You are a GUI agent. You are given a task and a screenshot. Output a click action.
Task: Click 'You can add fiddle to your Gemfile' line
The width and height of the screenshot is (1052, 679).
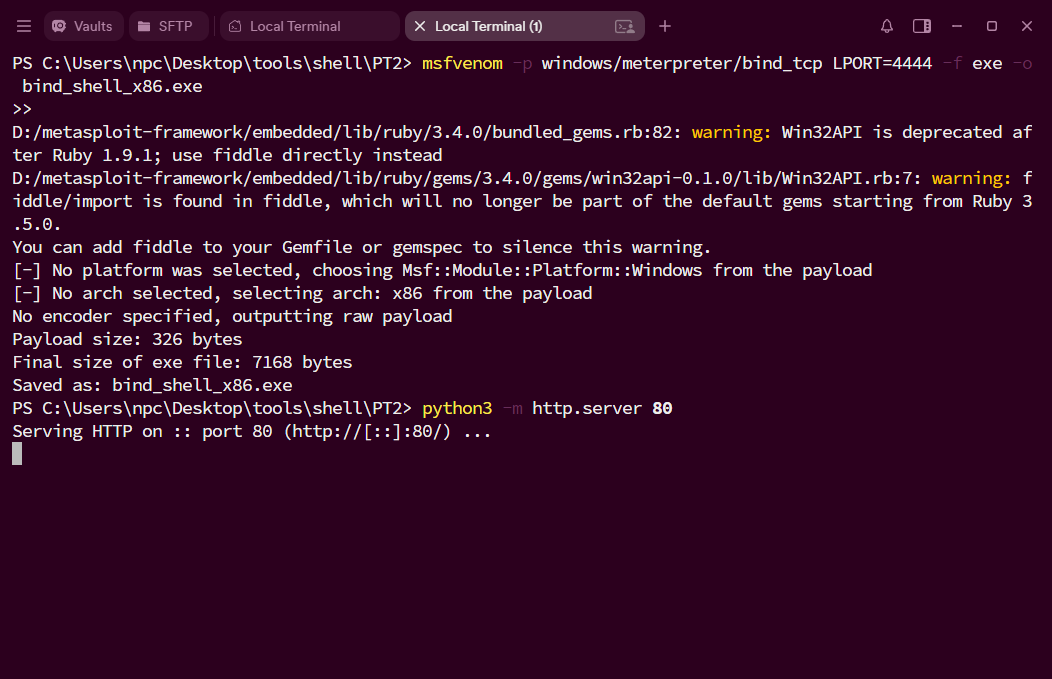[361, 247]
